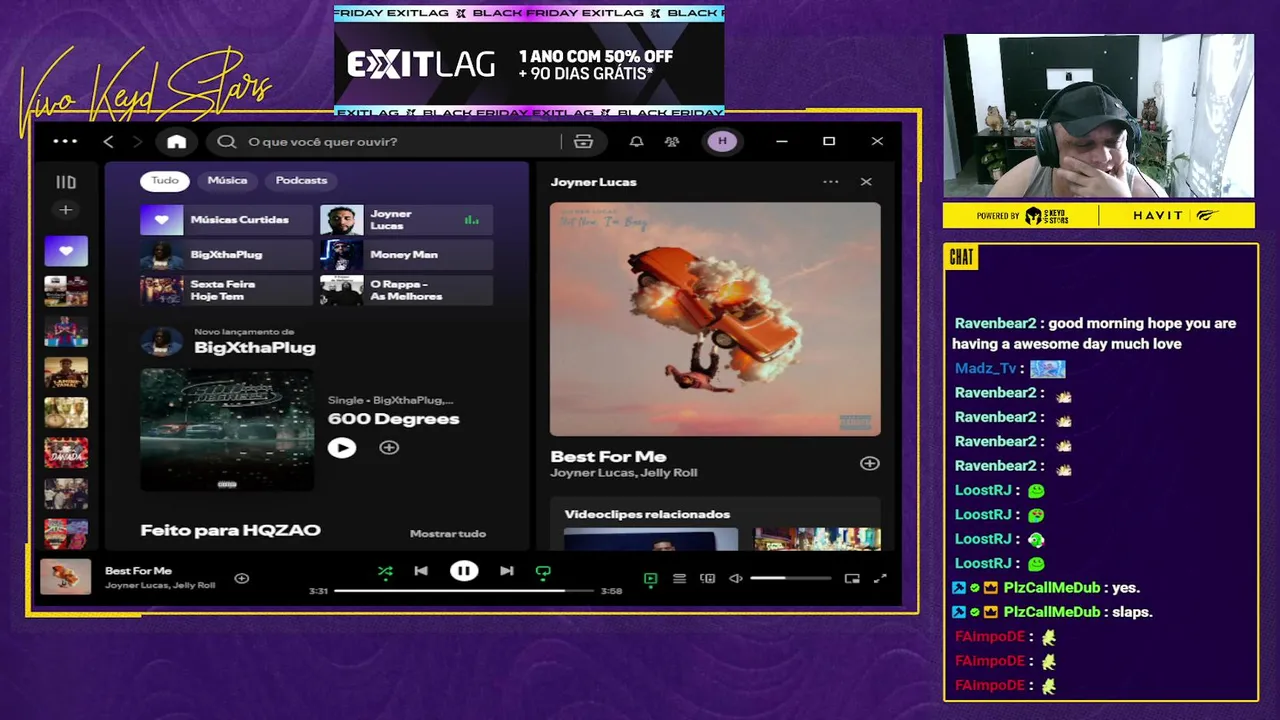Open the Spotify three-dot main menu

tap(65, 141)
